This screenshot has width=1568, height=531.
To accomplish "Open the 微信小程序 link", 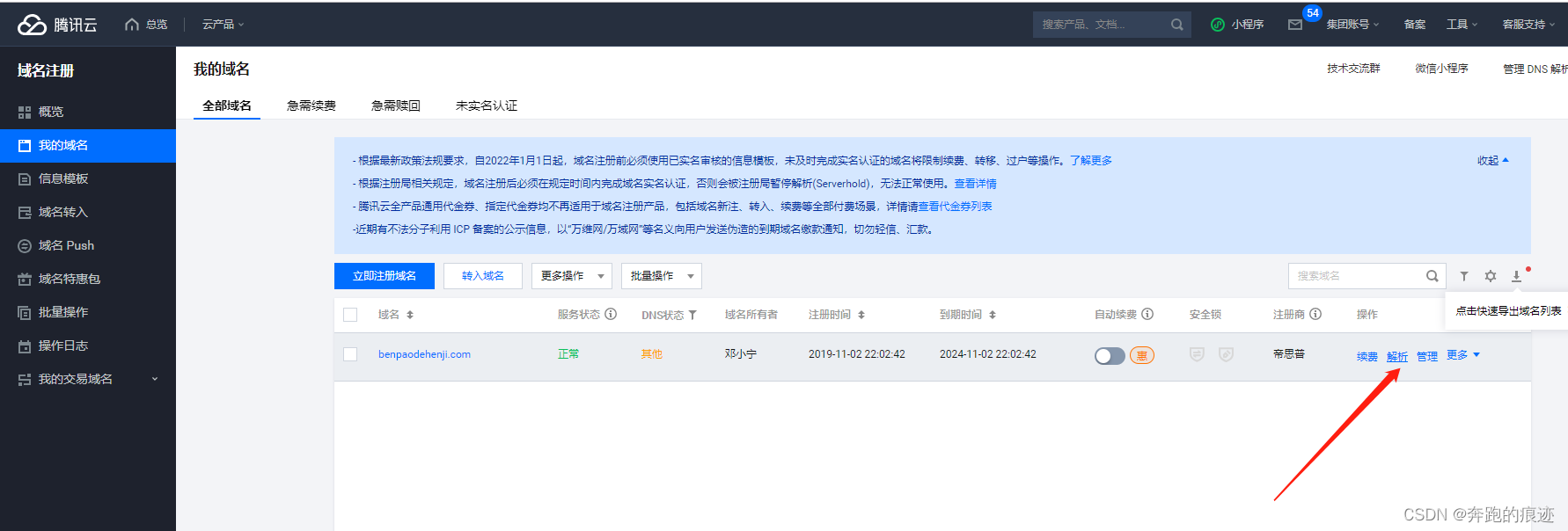I will click(1442, 69).
